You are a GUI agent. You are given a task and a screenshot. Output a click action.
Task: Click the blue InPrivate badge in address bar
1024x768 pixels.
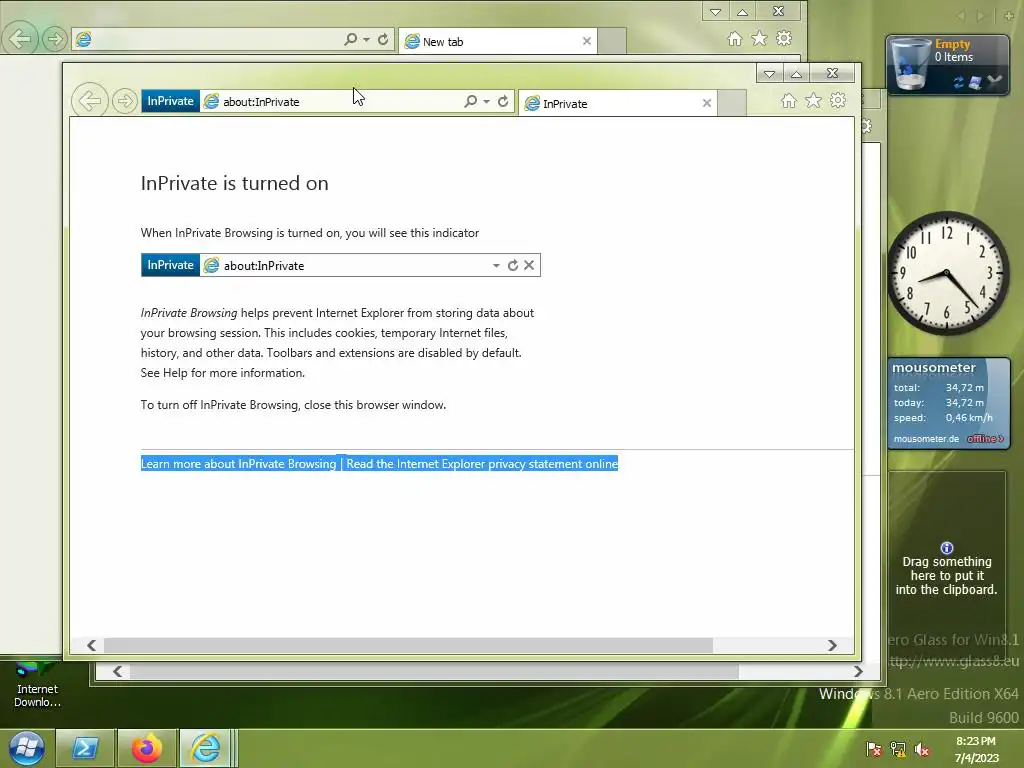pyautogui.click(x=170, y=101)
